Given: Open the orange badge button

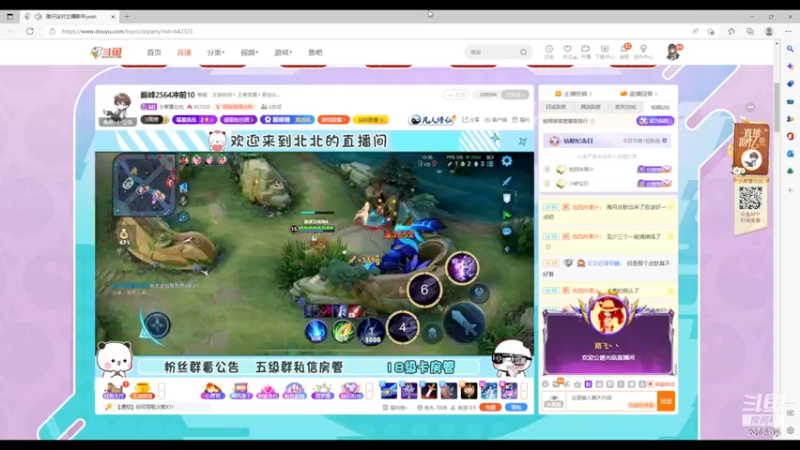Looking at the screenshot, I should [x=333, y=120].
